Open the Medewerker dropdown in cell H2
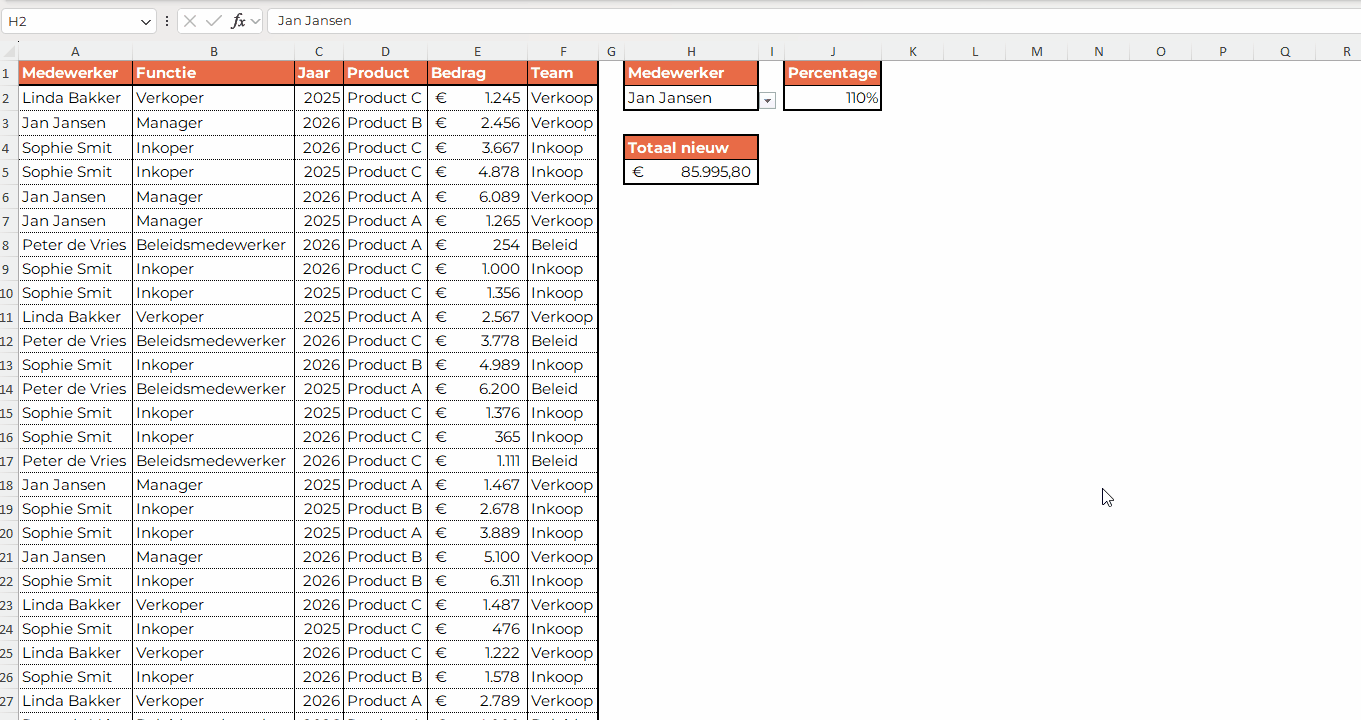Viewport: 1361px width, 720px height. pos(766,99)
